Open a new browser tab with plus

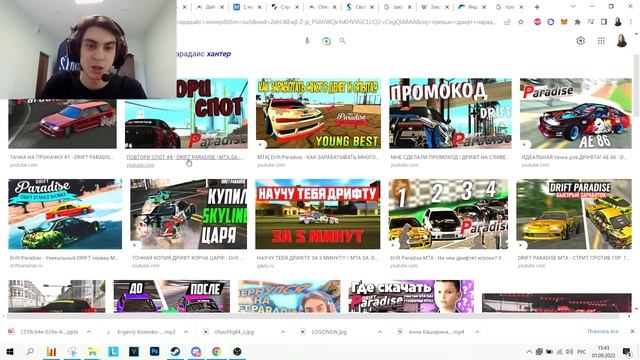(537, 7)
